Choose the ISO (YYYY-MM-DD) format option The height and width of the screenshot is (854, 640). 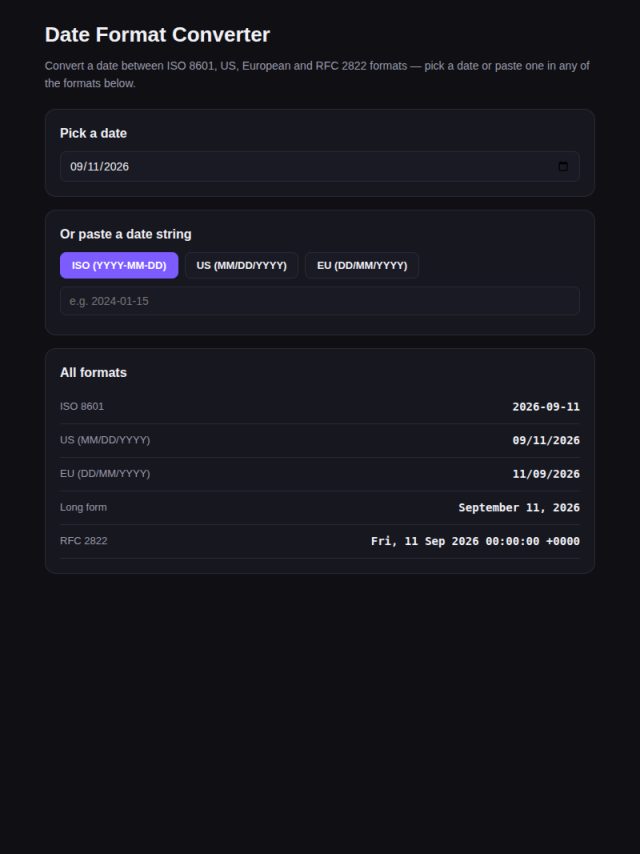[119, 265]
